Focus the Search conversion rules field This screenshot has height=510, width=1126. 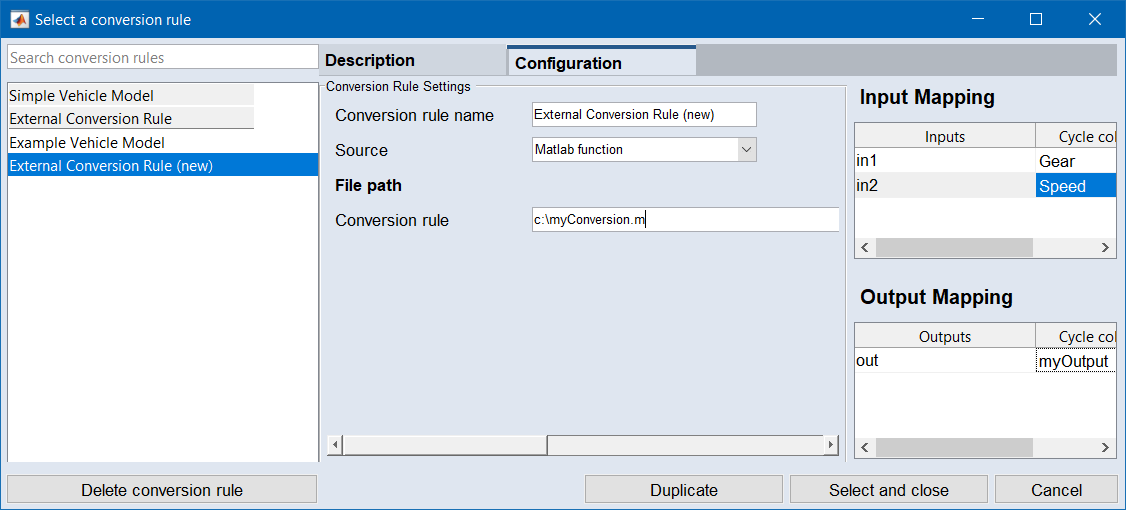coord(162,58)
